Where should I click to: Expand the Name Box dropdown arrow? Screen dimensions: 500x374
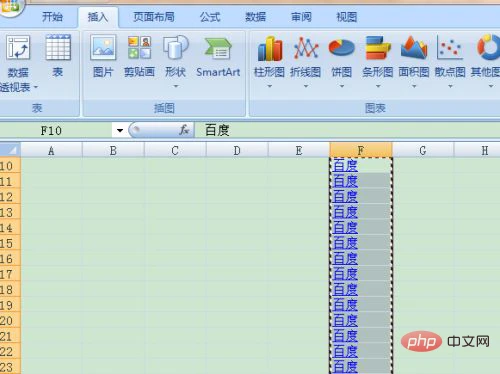pos(120,130)
